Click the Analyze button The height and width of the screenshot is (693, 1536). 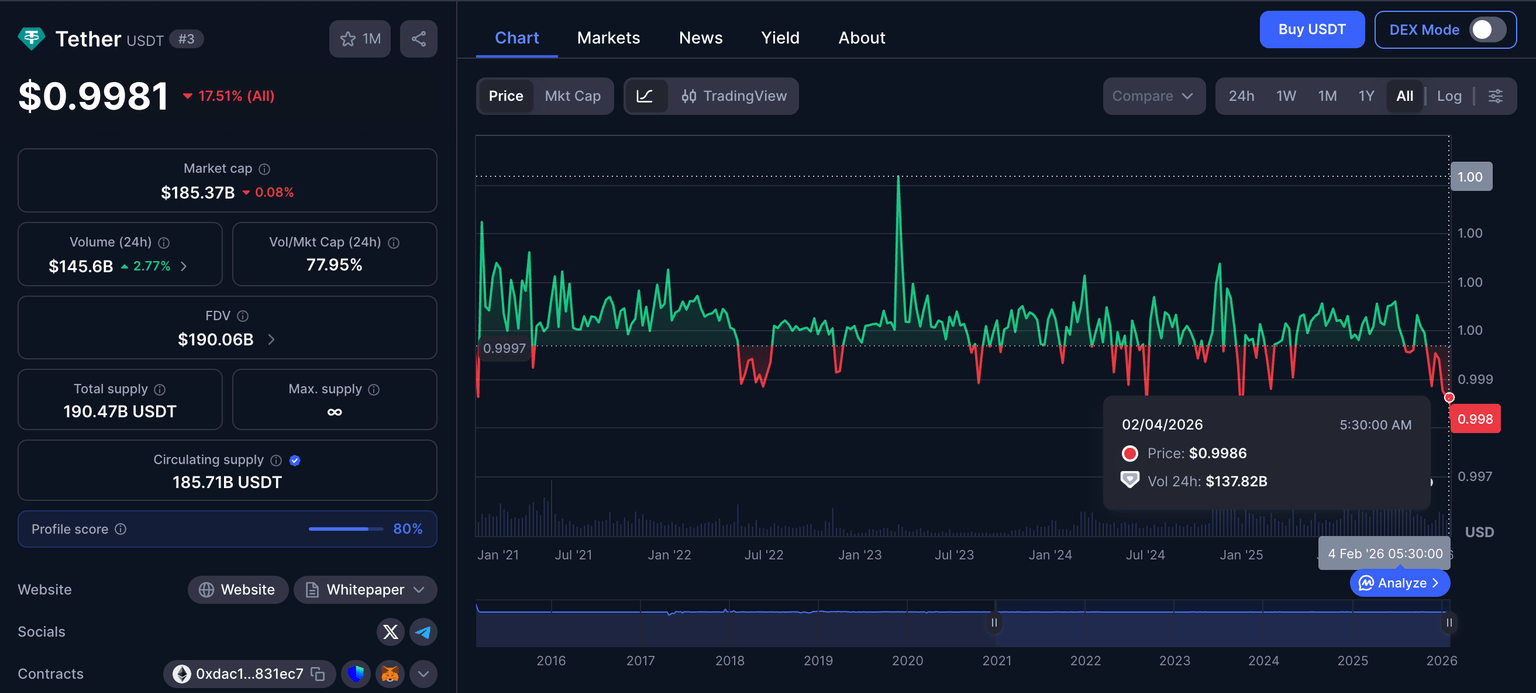click(1399, 583)
